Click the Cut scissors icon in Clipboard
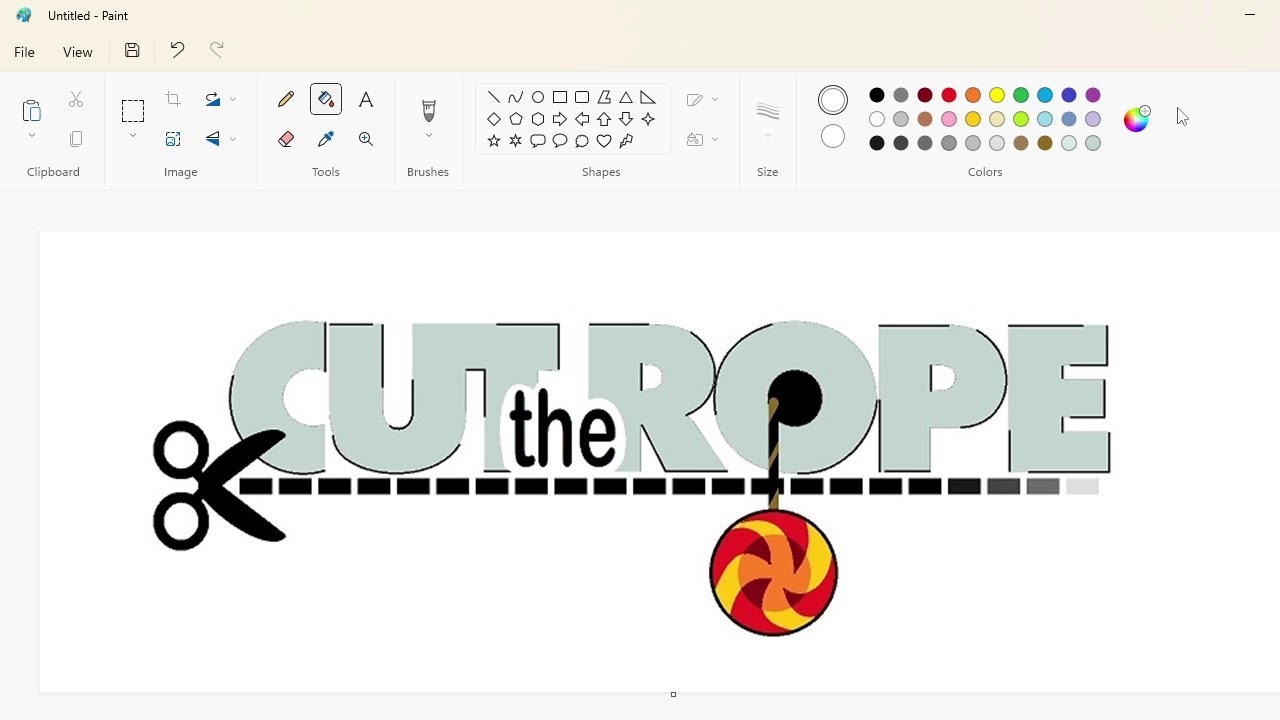The width and height of the screenshot is (1280, 720). tap(76, 99)
